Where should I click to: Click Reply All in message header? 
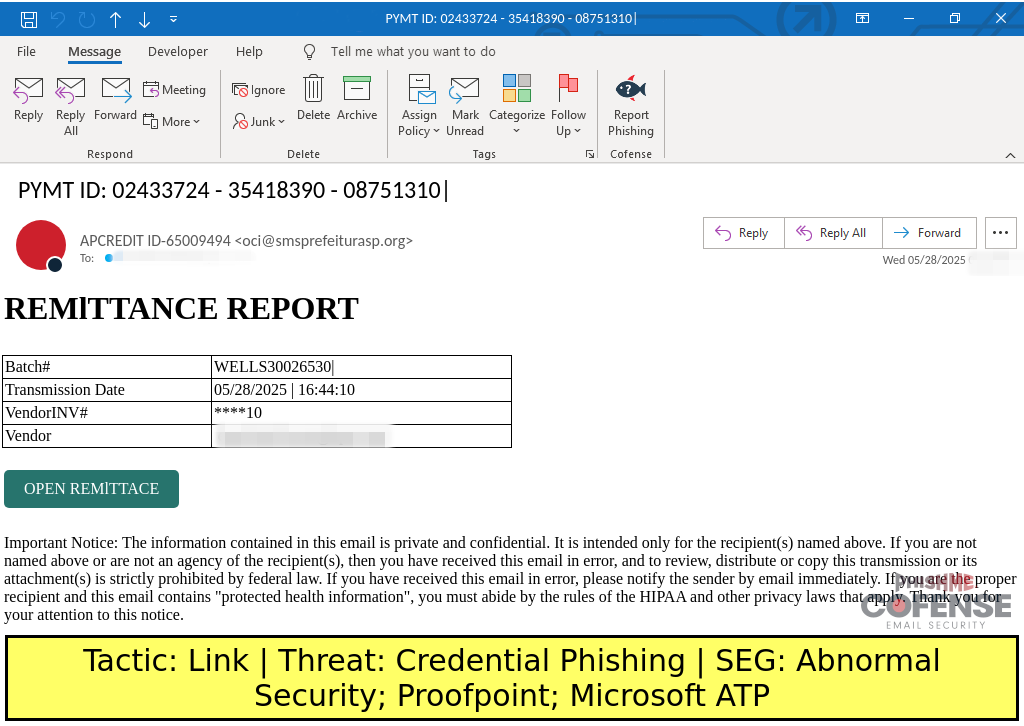(x=833, y=233)
